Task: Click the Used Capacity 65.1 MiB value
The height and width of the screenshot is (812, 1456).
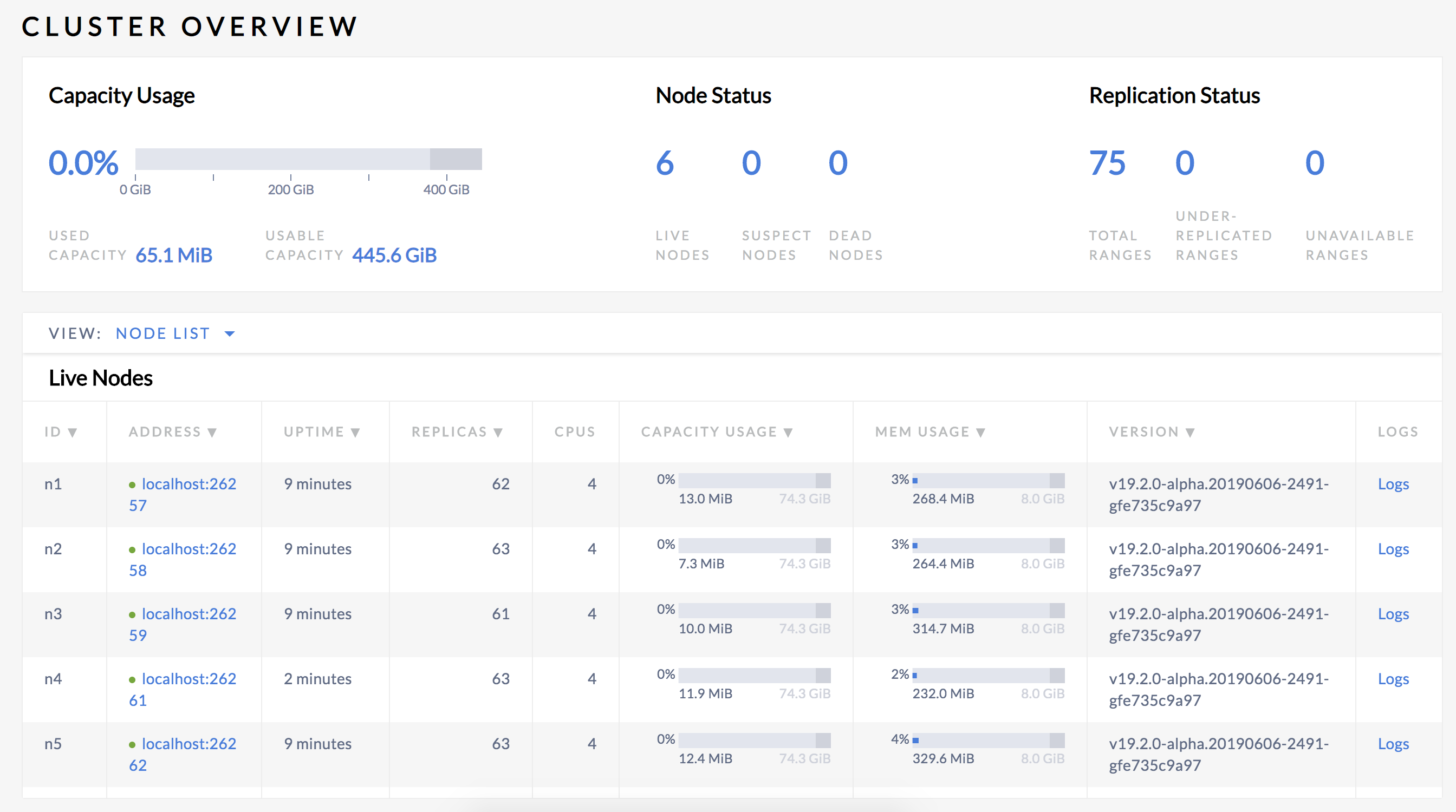Action: tap(173, 254)
